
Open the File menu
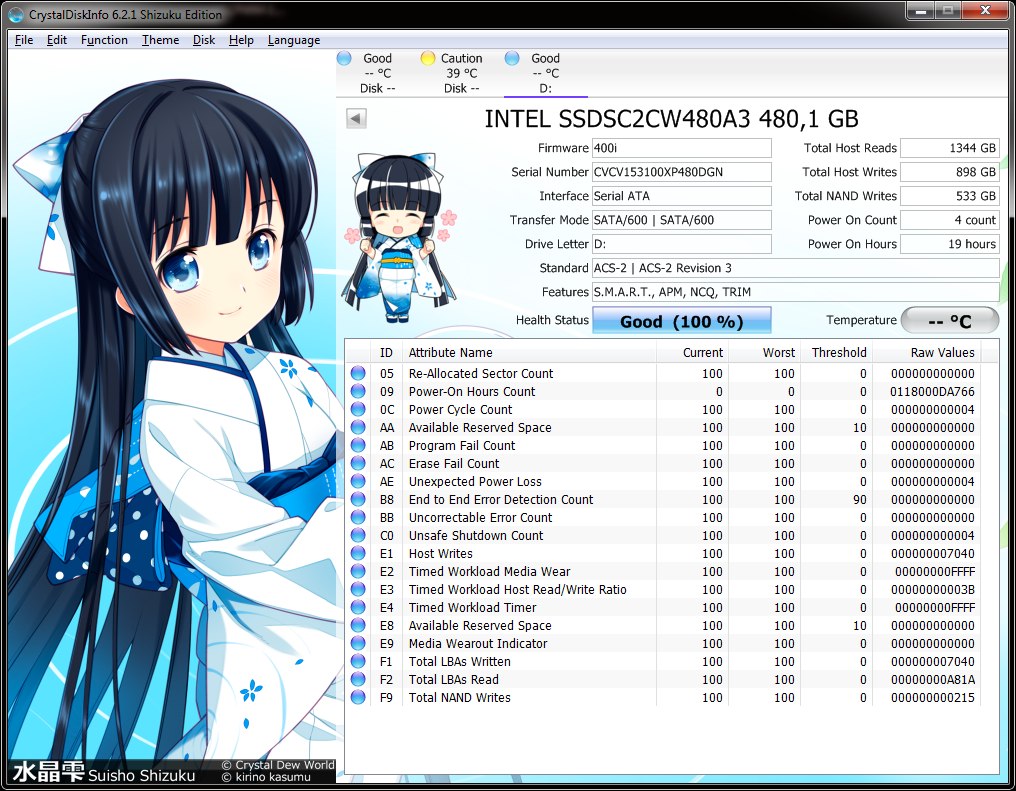(x=24, y=40)
